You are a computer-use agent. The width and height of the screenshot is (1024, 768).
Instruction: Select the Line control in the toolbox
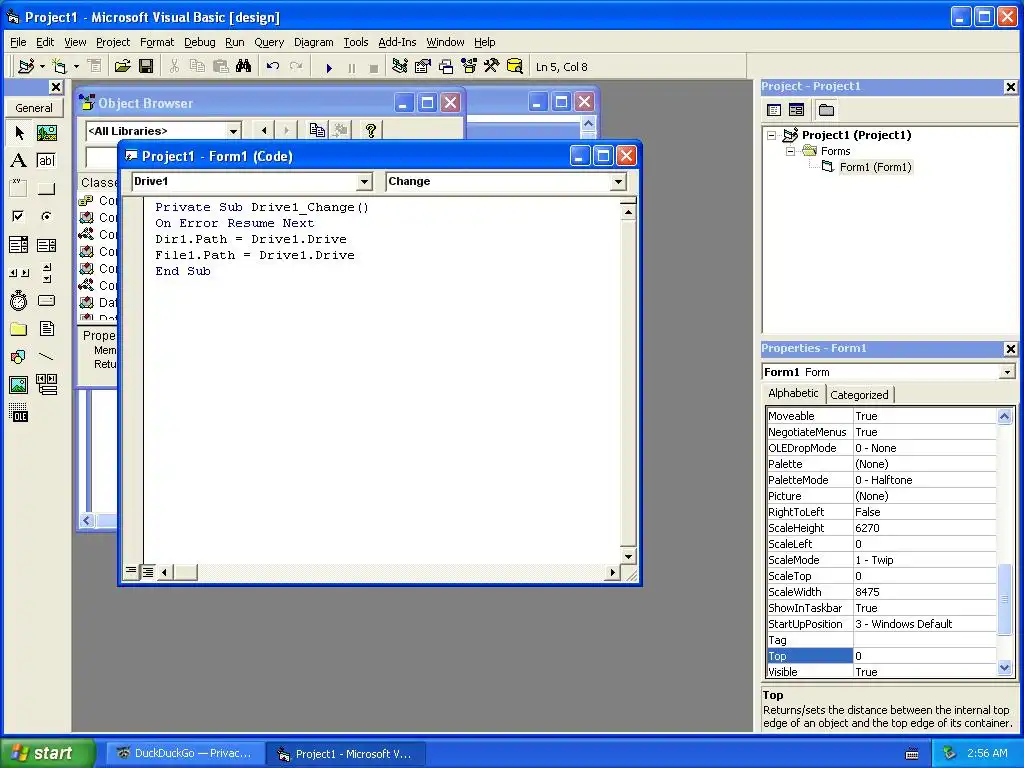[46, 357]
